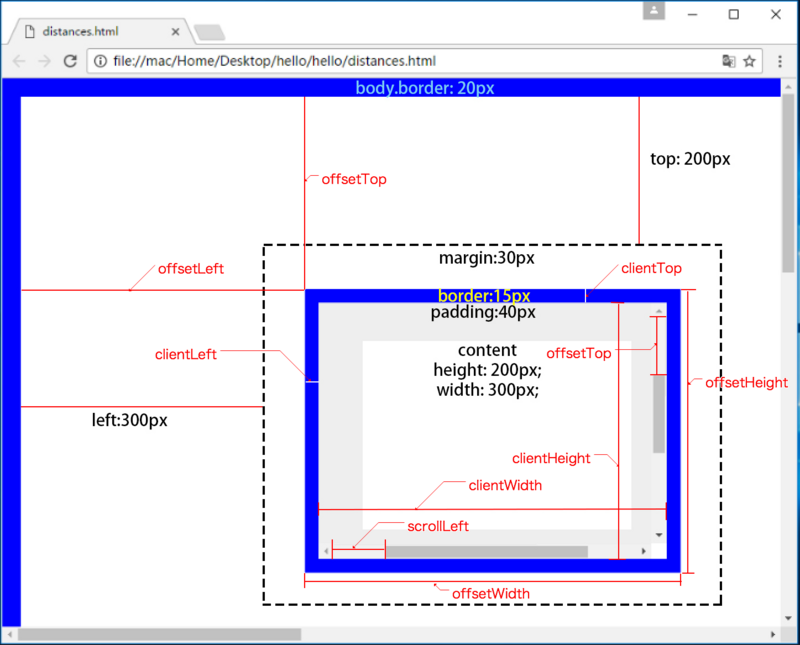The image size is (800, 645).
Task: Click the 'offsetTop' label inside the content box
Action: click(x=579, y=354)
